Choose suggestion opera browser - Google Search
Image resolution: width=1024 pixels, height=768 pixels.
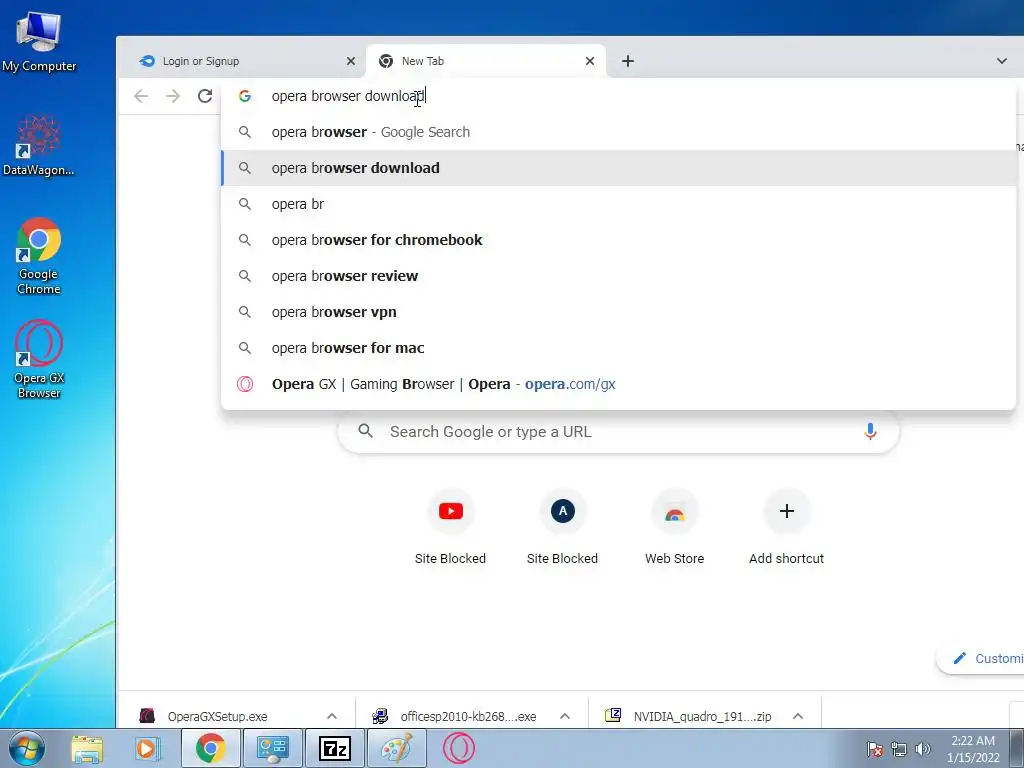pos(618,132)
